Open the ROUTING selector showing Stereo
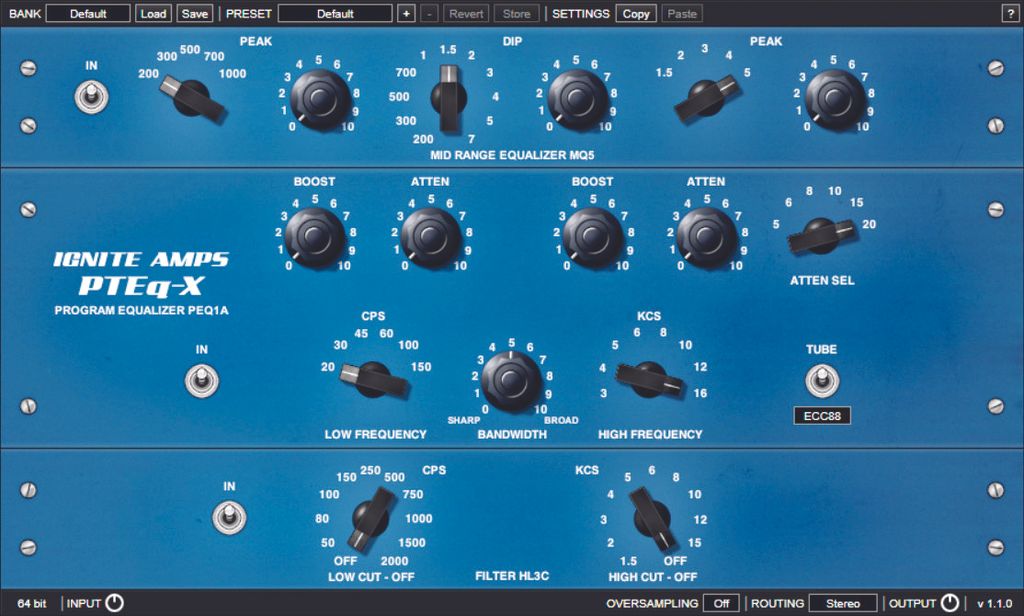 (842, 603)
